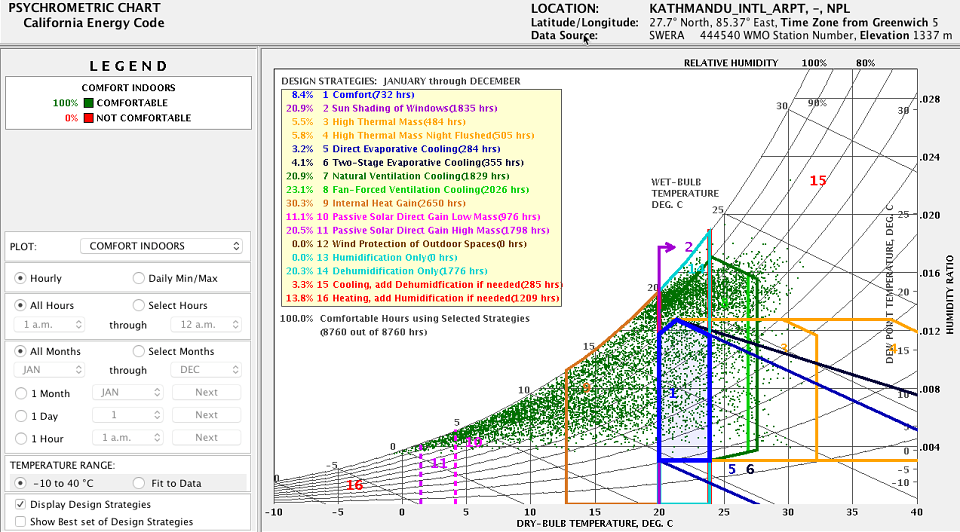Select strategy 3 High Thermal Mass (484 hrs)
Viewport: 960px width, 532px height.
coord(378,122)
